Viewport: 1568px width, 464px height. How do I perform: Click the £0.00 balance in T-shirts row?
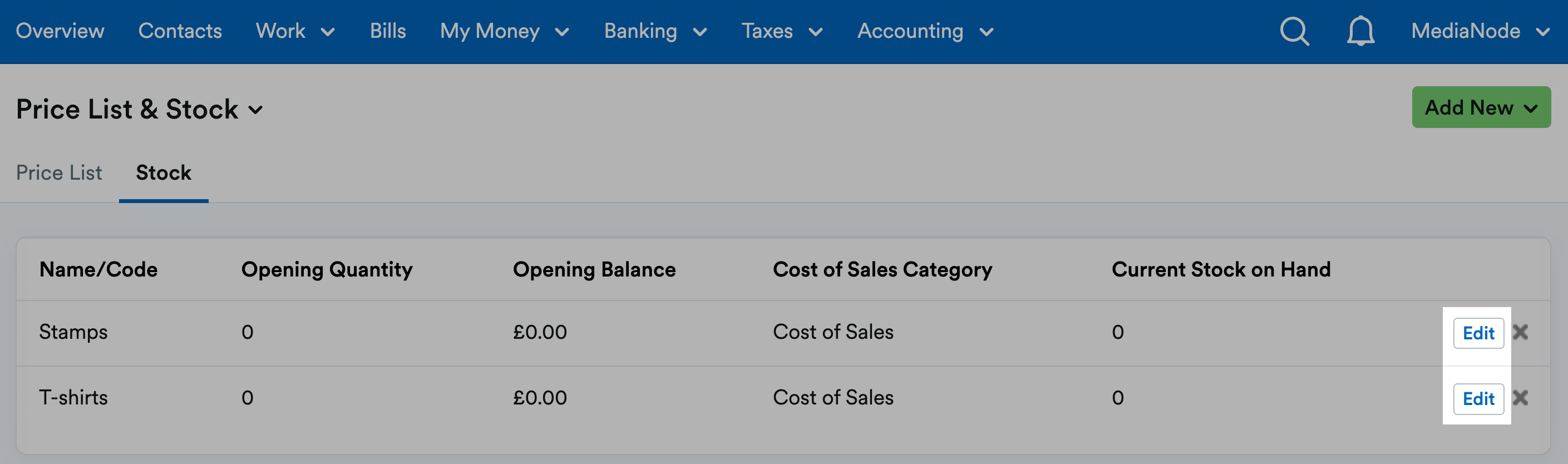[540, 398]
